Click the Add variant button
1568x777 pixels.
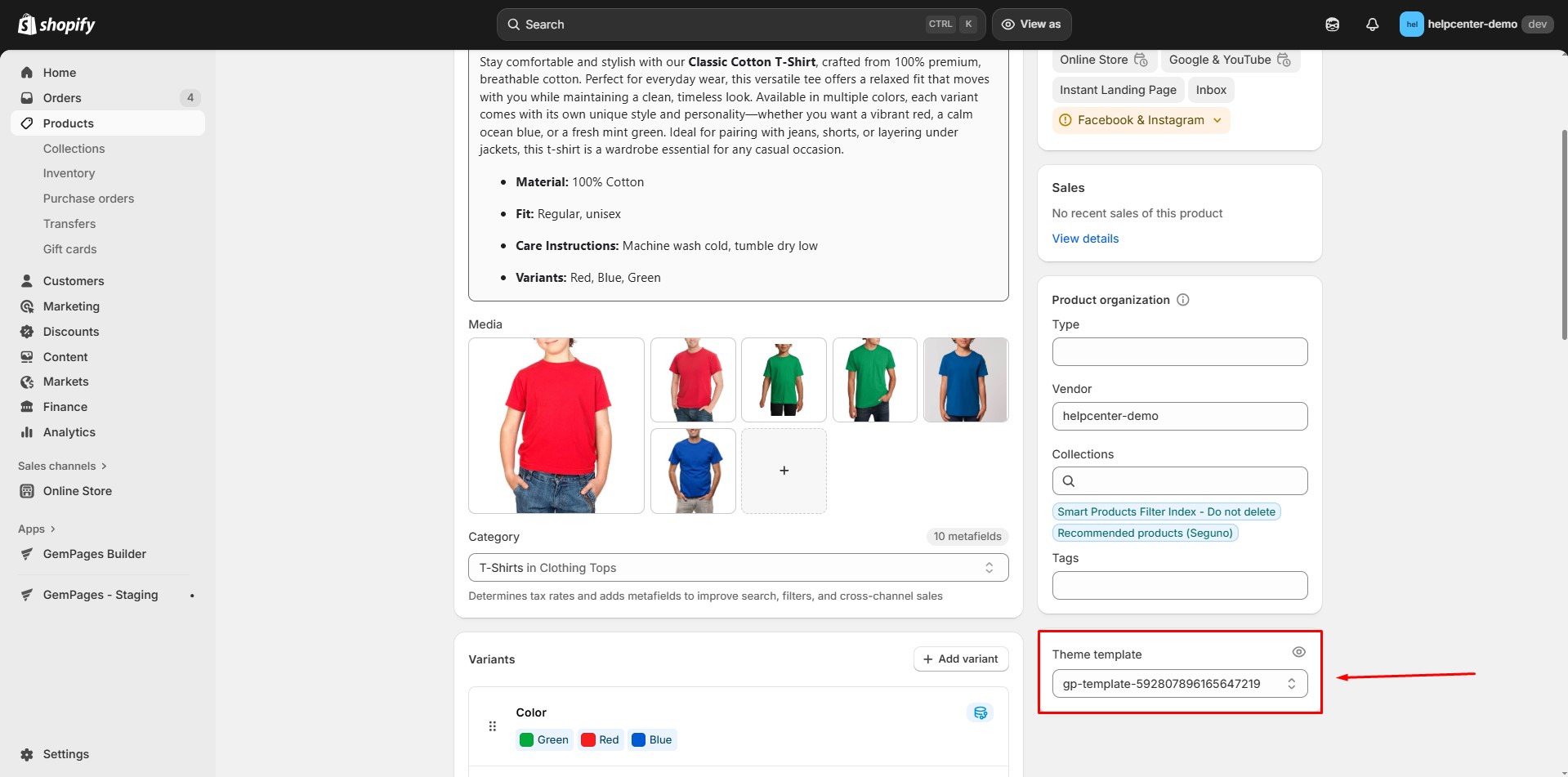pyautogui.click(x=960, y=659)
